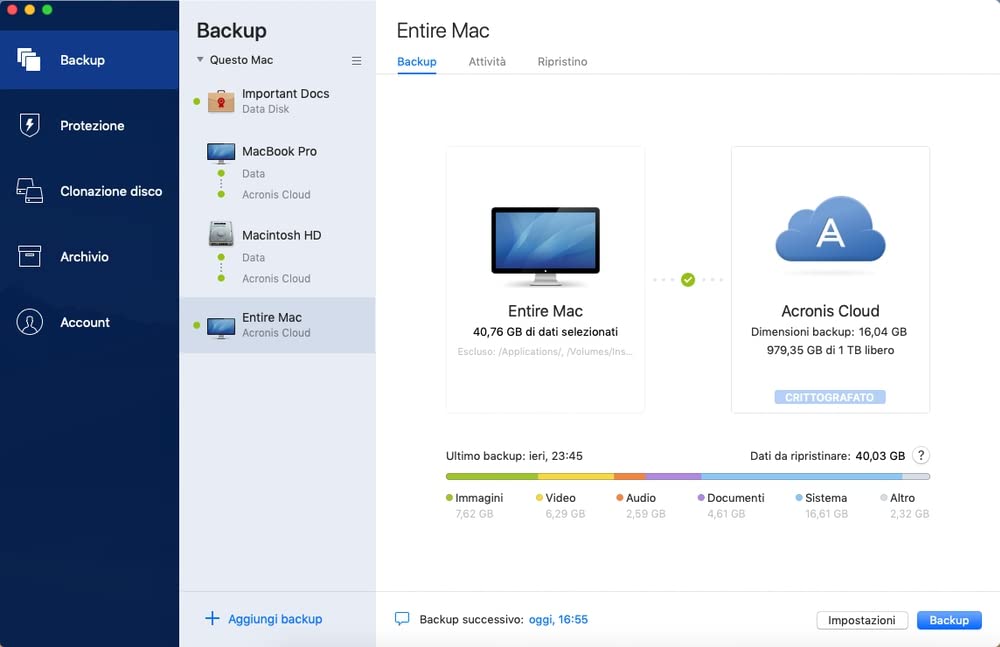Click the CRITTOGRAFATO badge
Viewport: 1000px width, 647px height.
pyautogui.click(x=830, y=398)
